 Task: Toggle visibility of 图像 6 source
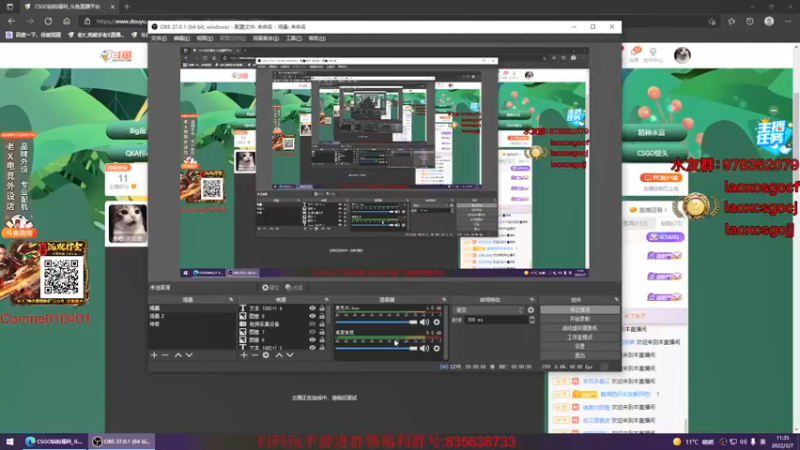point(312,340)
